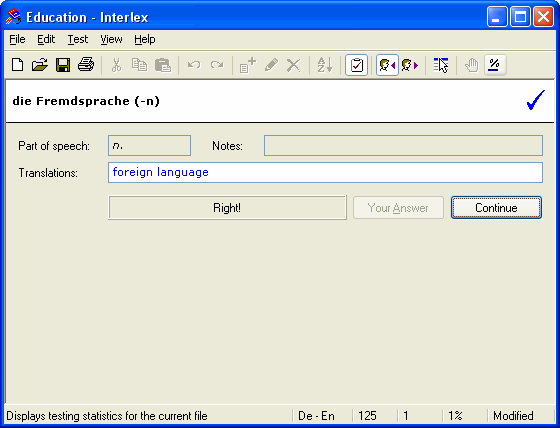Image resolution: width=560 pixels, height=428 pixels.
Task: Click the Cut scissors icon
Action: (116, 65)
